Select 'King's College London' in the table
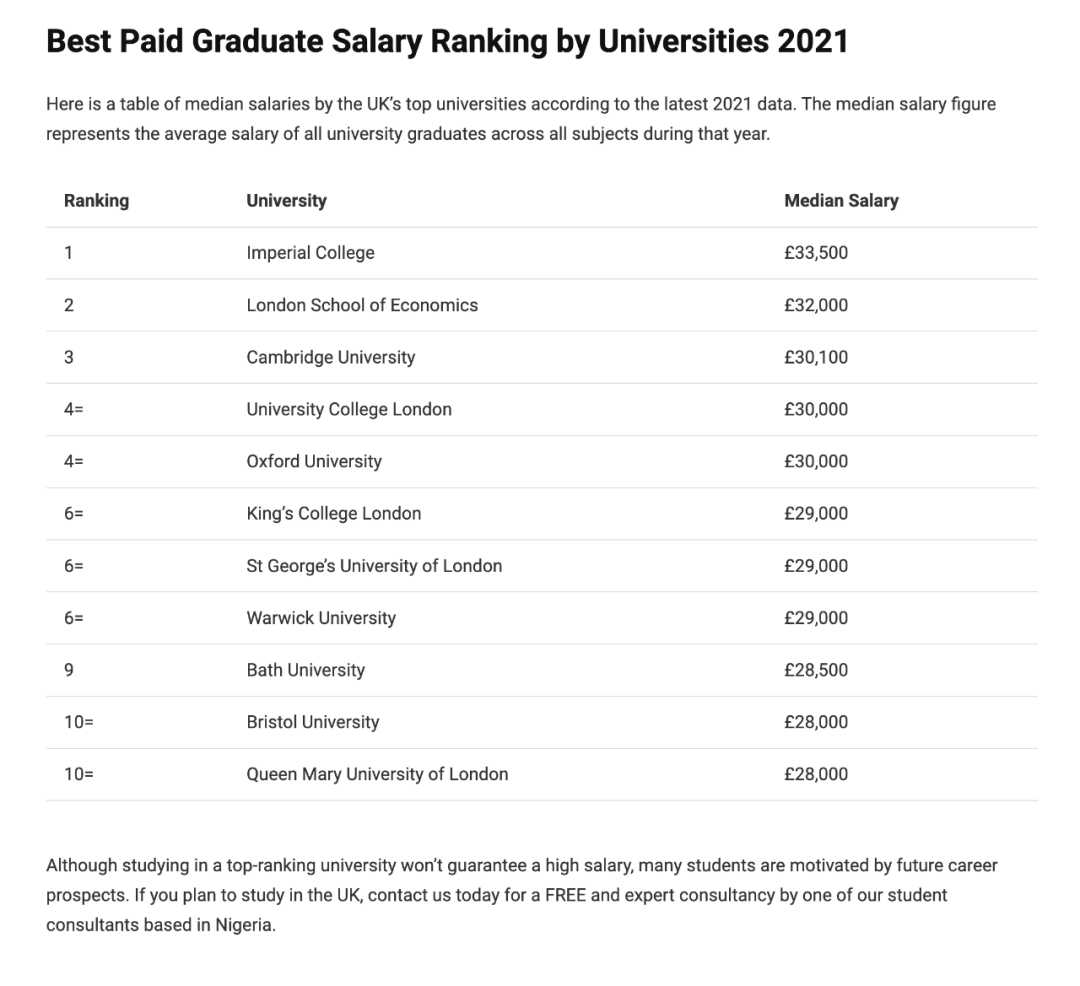 point(334,513)
